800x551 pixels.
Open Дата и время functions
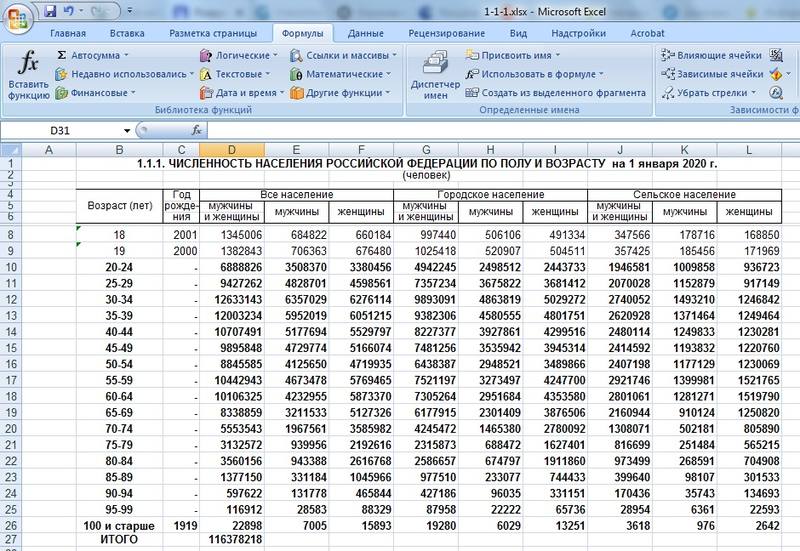coord(243,93)
